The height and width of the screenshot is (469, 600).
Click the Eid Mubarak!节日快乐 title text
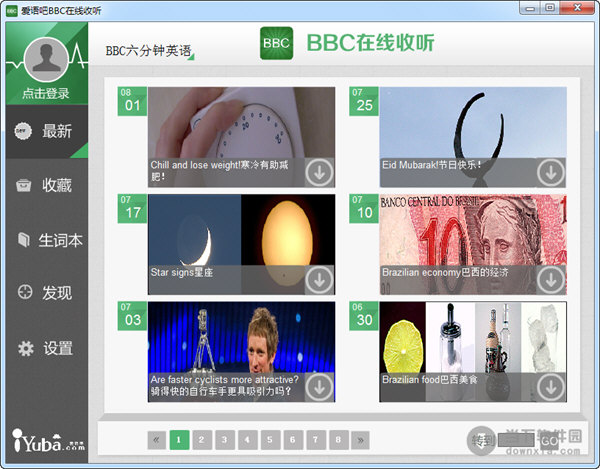pos(432,165)
